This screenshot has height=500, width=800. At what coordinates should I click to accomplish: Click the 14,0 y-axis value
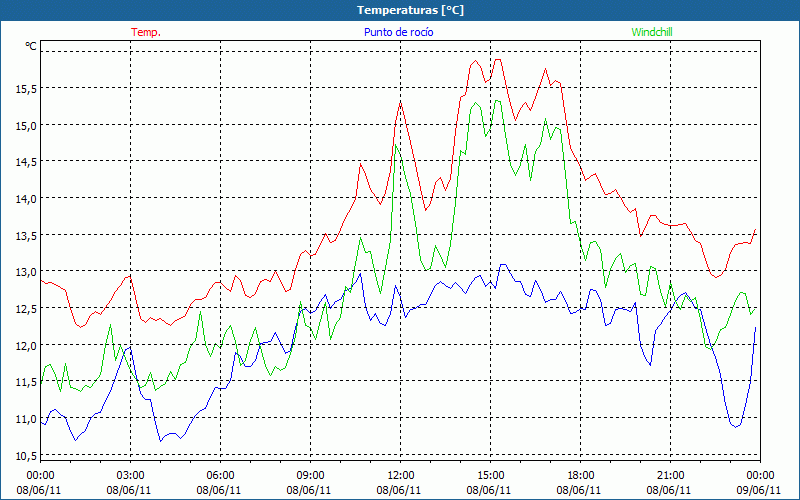tap(27, 199)
